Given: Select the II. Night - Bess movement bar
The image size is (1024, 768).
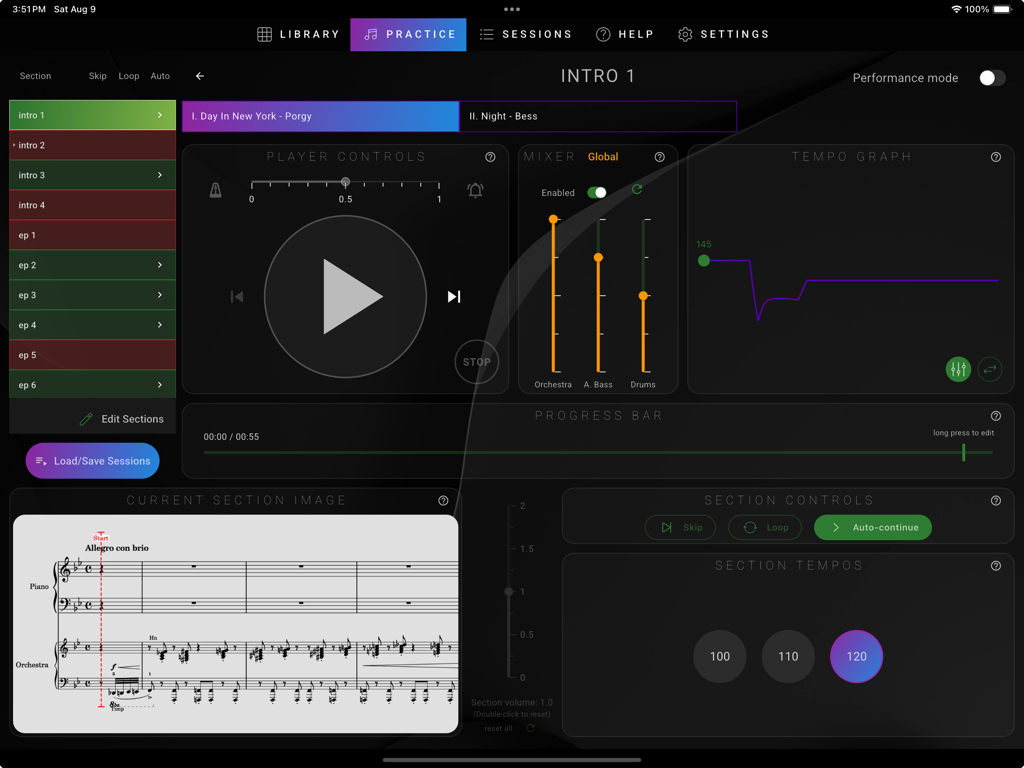Looking at the screenshot, I should pos(598,116).
